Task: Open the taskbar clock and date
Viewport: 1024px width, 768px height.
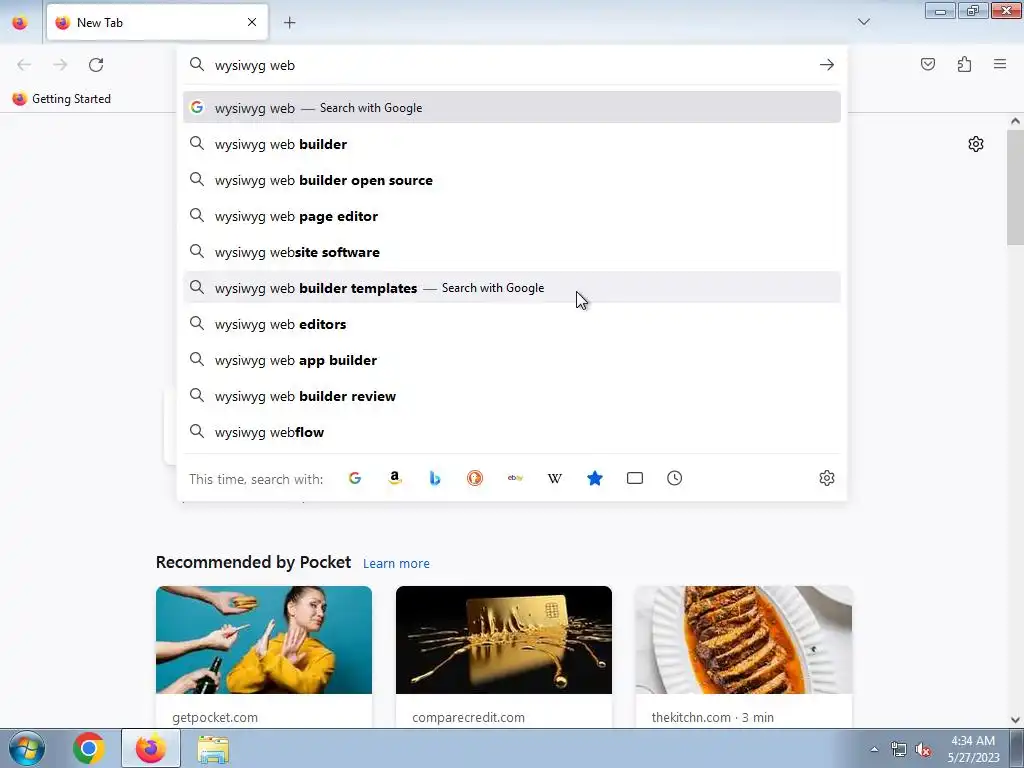Action: click(973, 749)
